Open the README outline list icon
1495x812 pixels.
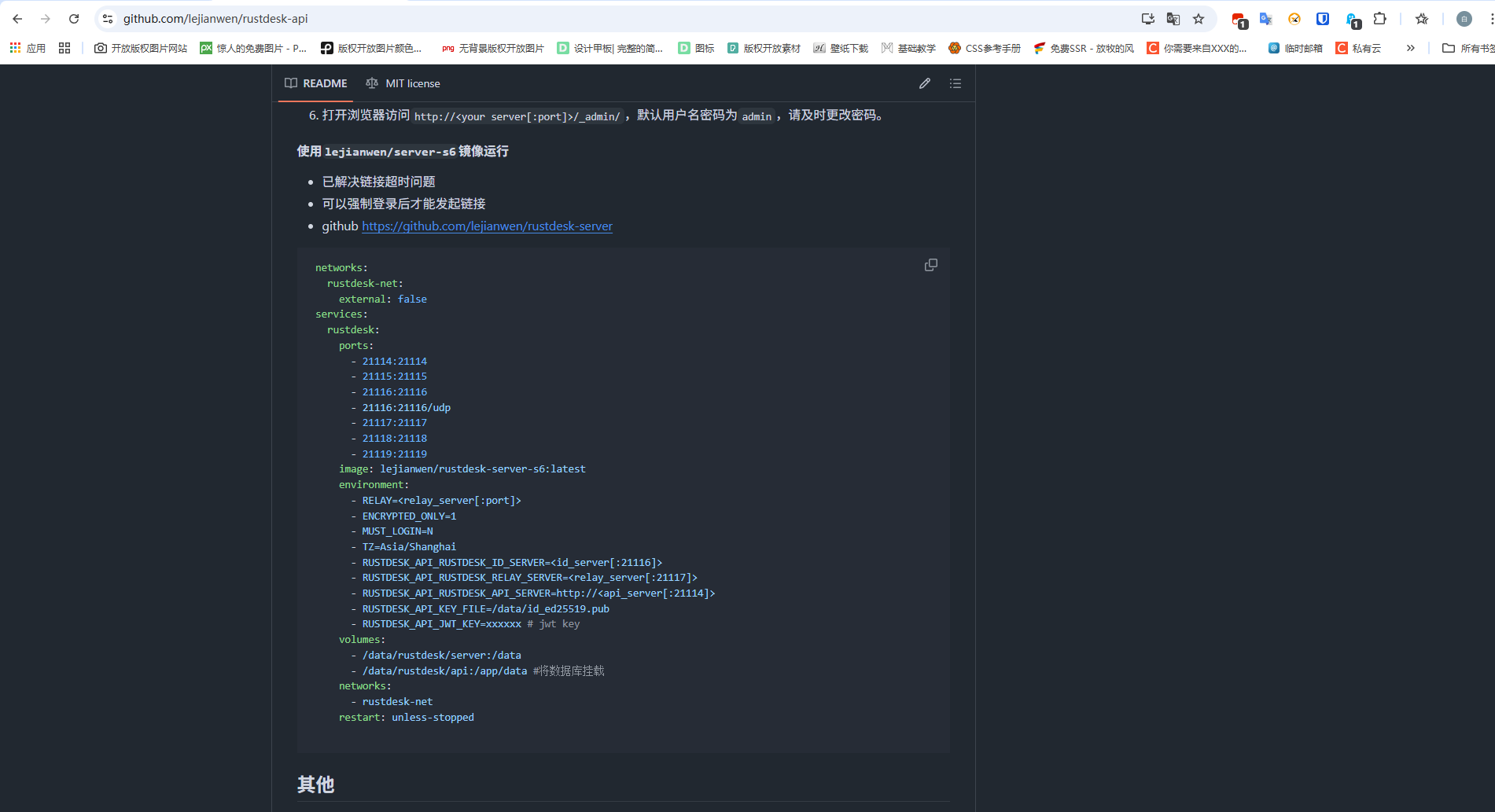pos(956,83)
